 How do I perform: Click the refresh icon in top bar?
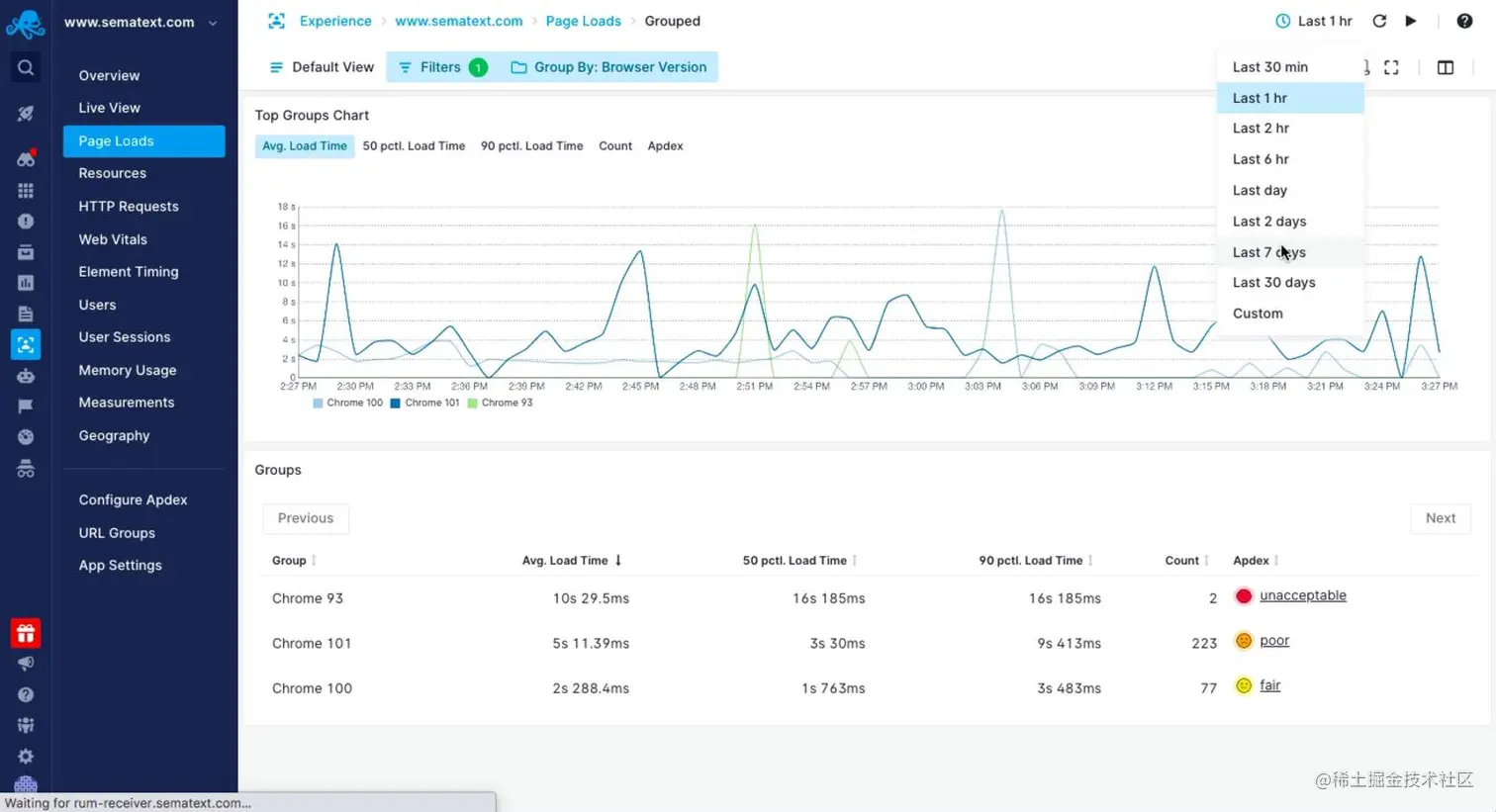click(x=1379, y=21)
